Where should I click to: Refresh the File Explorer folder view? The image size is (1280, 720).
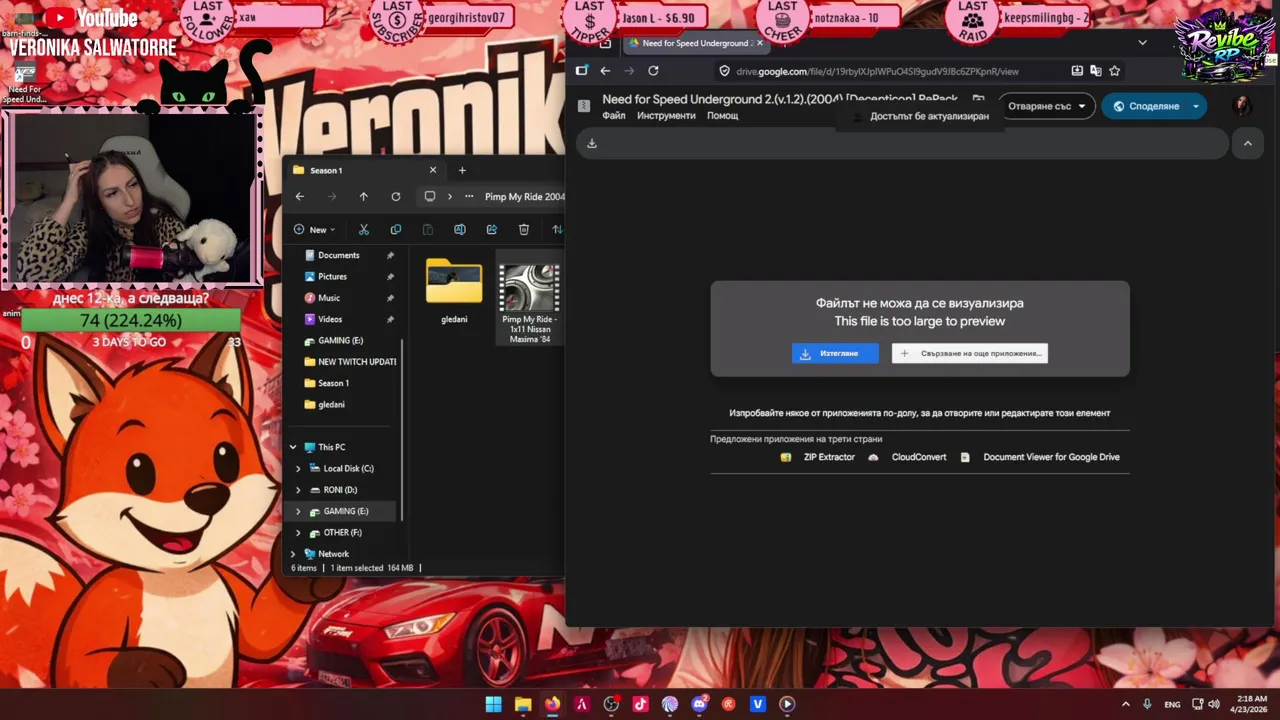pos(396,196)
